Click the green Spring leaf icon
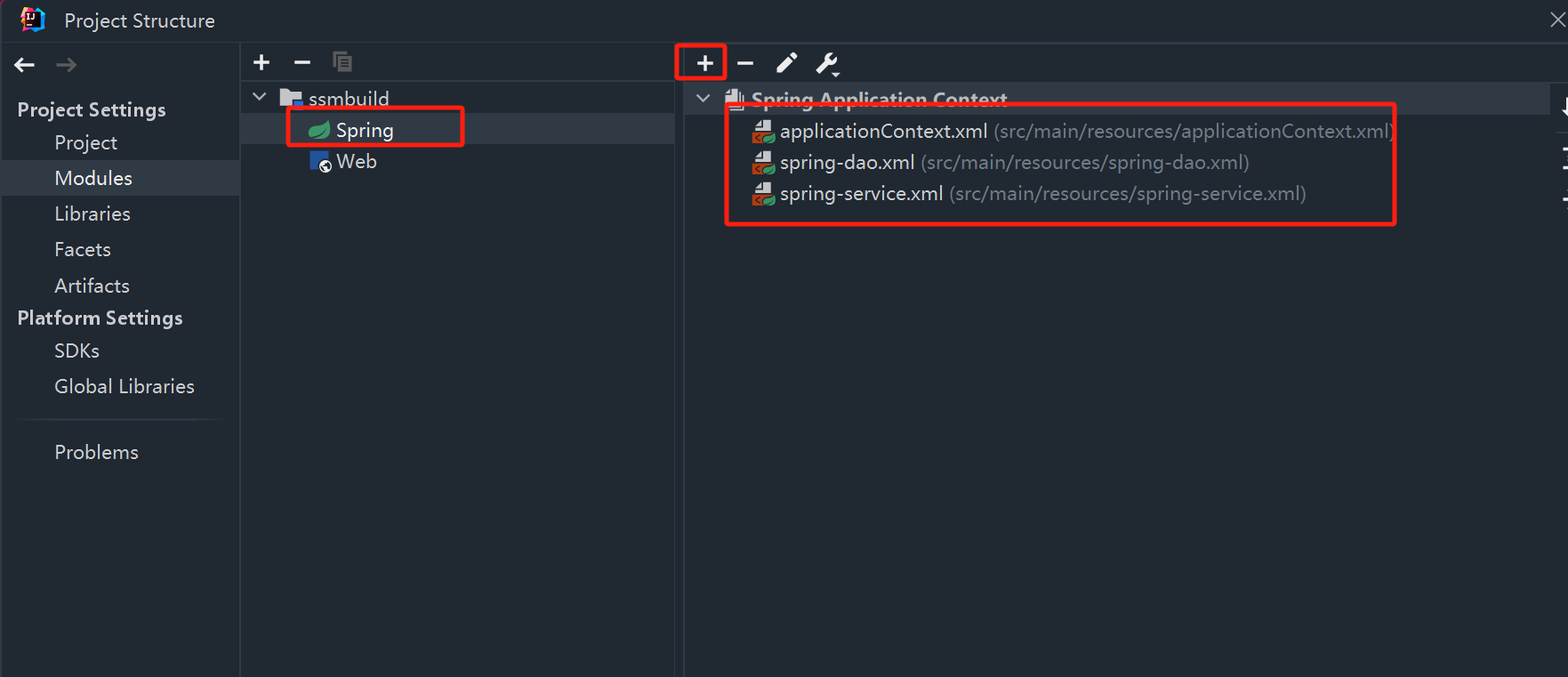The width and height of the screenshot is (1568, 677). tap(319, 130)
